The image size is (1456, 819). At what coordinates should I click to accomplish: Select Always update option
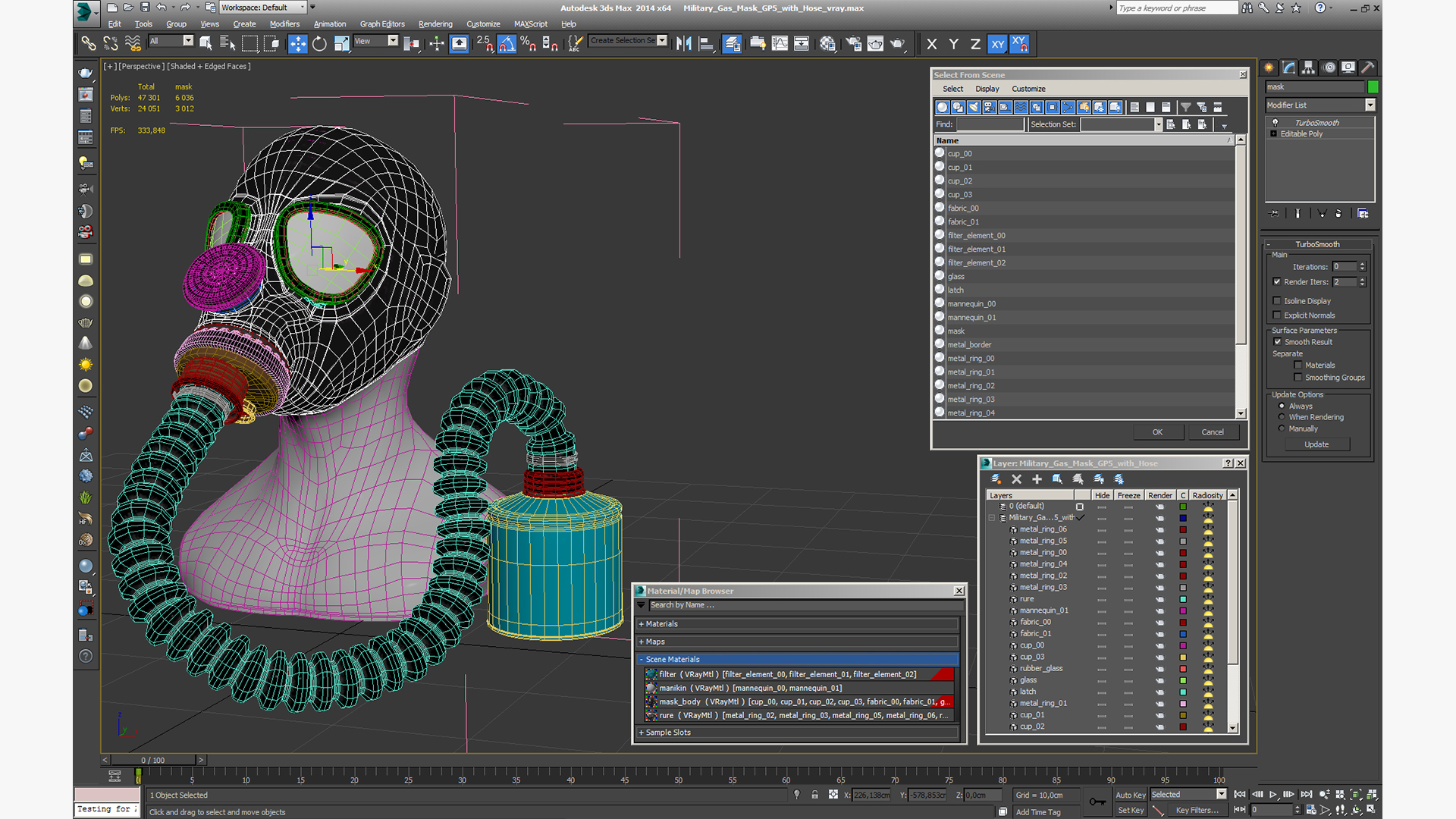point(1282,406)
